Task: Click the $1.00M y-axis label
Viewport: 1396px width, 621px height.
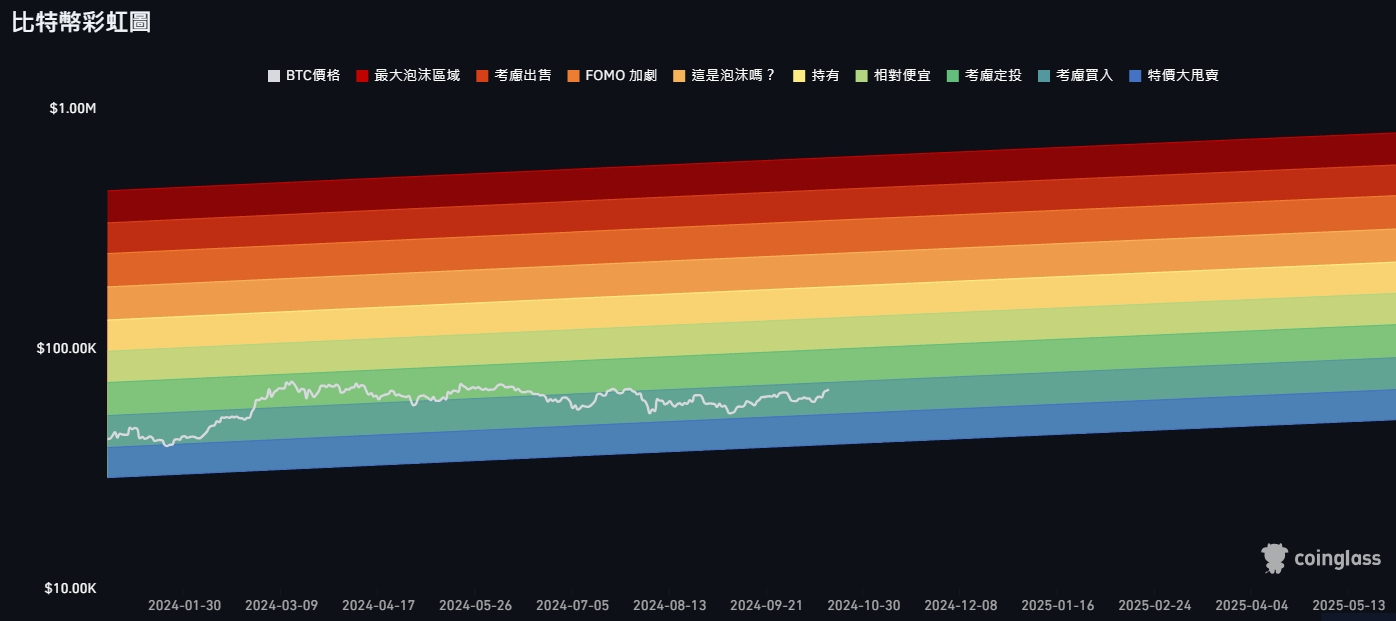Action: tap(72, 108)
